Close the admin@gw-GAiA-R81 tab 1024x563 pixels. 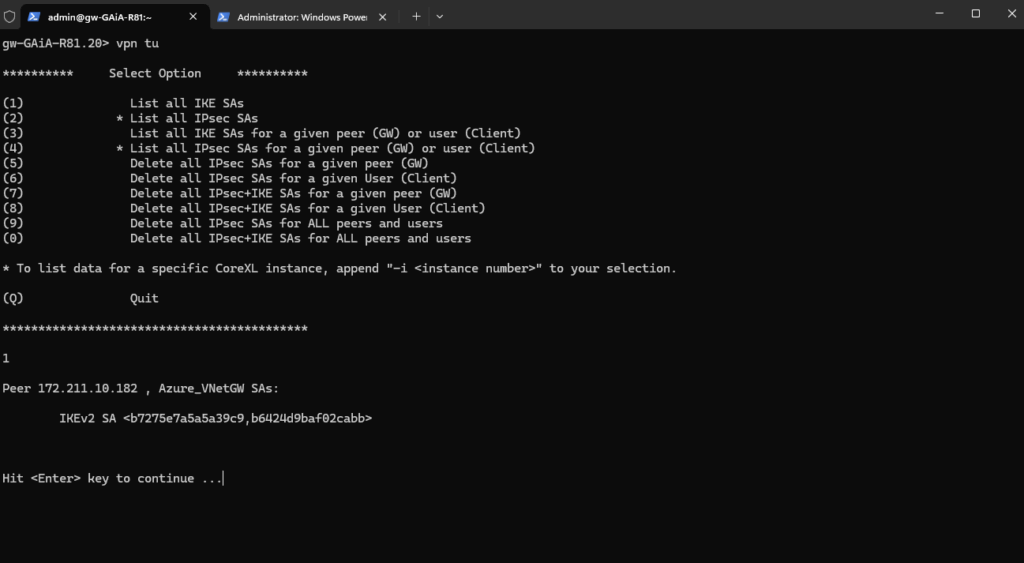click(193, 17)
